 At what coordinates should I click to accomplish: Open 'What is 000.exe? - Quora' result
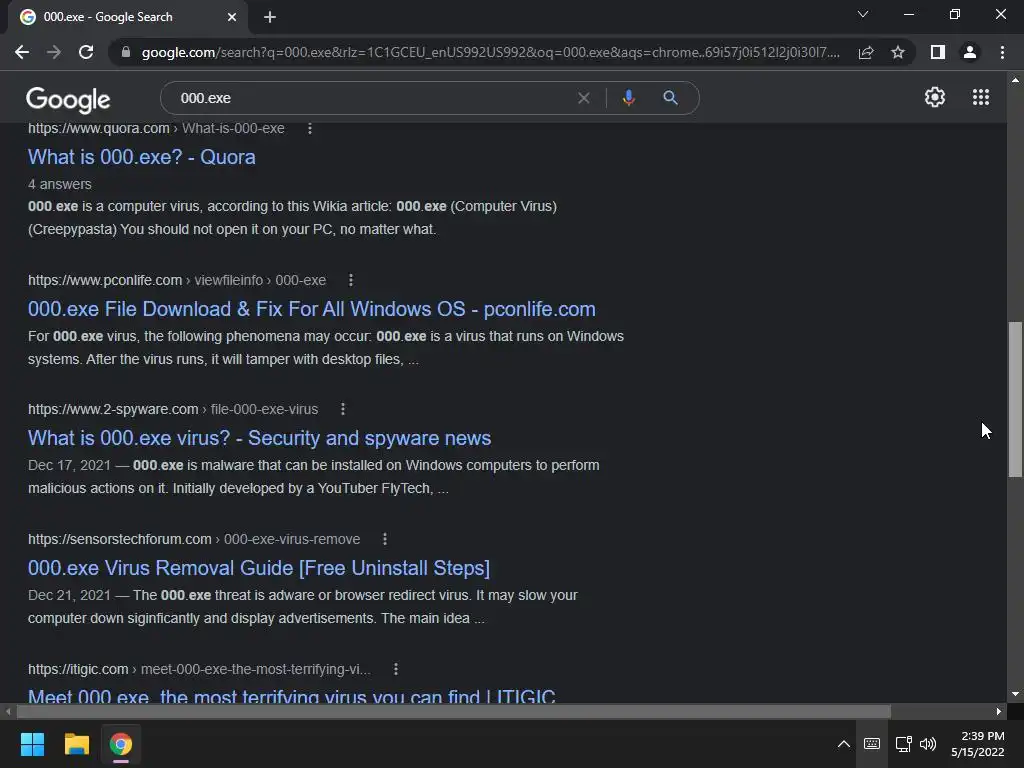coord(142,157)
